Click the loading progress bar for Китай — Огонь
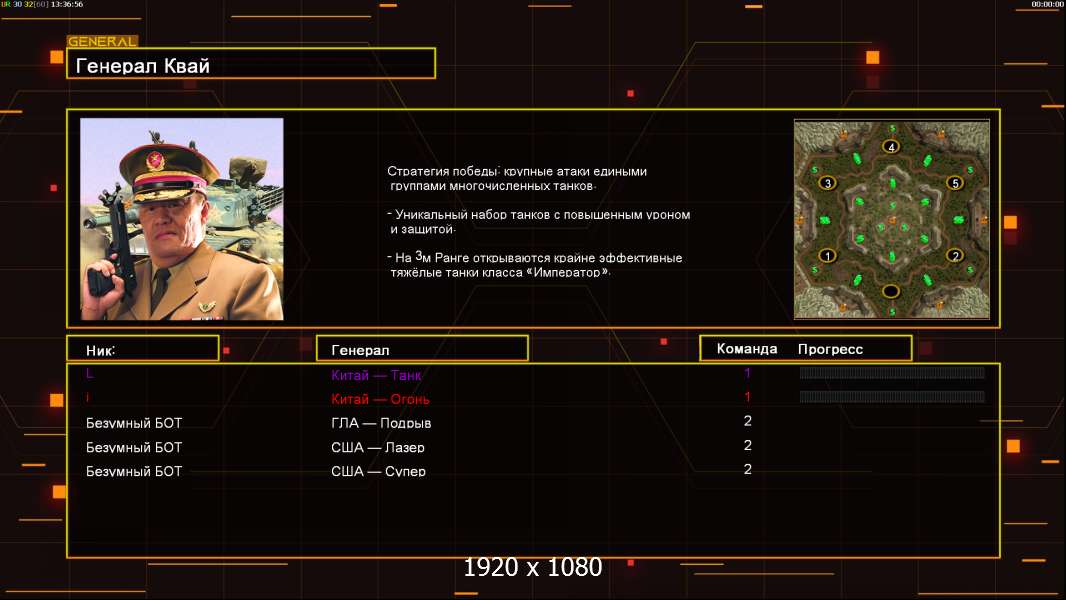This screenshot has width=1066, height=600. (892, 397)
